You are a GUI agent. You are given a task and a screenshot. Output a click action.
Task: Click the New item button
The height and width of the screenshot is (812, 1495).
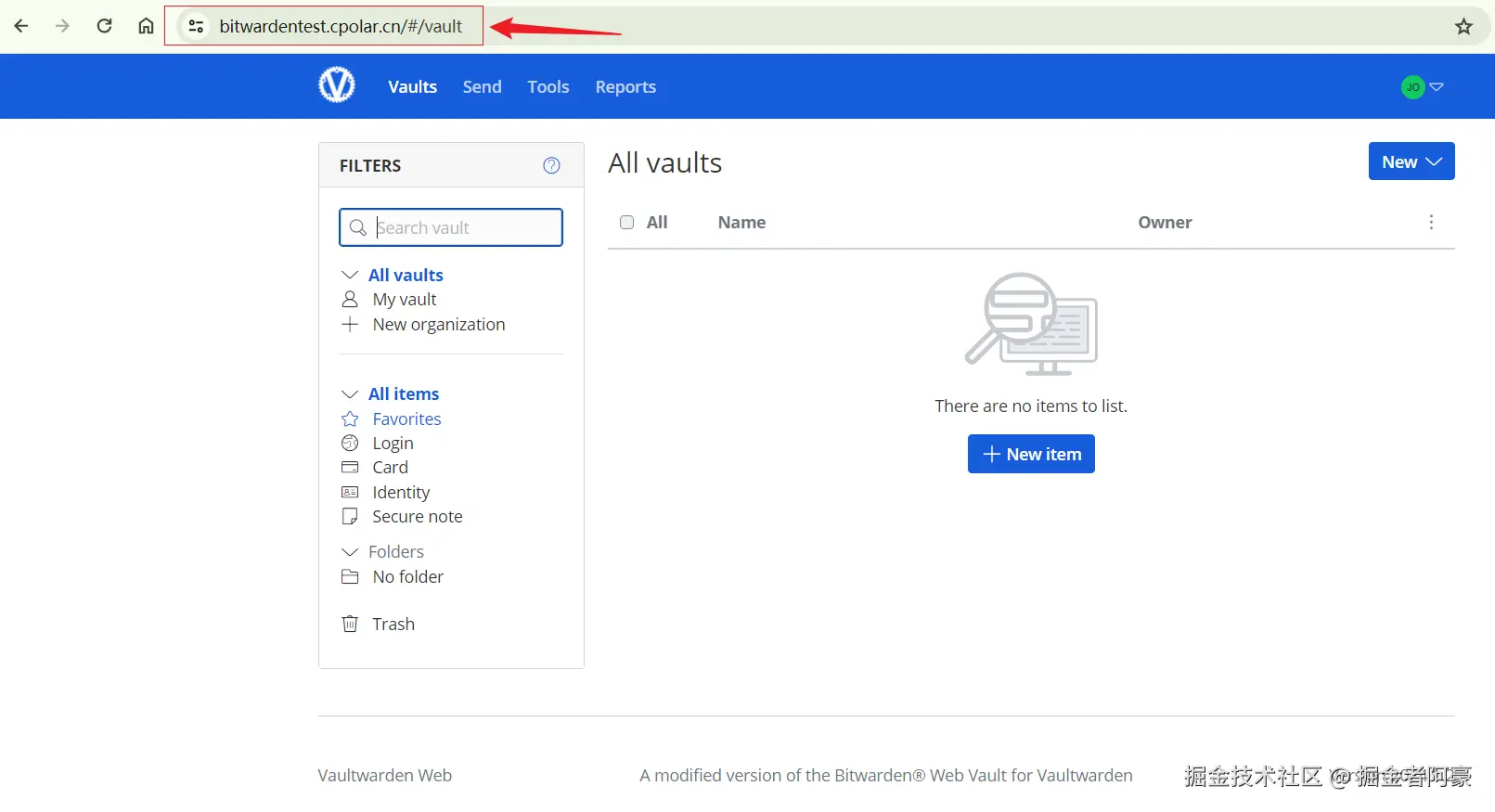coord(1030,454)
